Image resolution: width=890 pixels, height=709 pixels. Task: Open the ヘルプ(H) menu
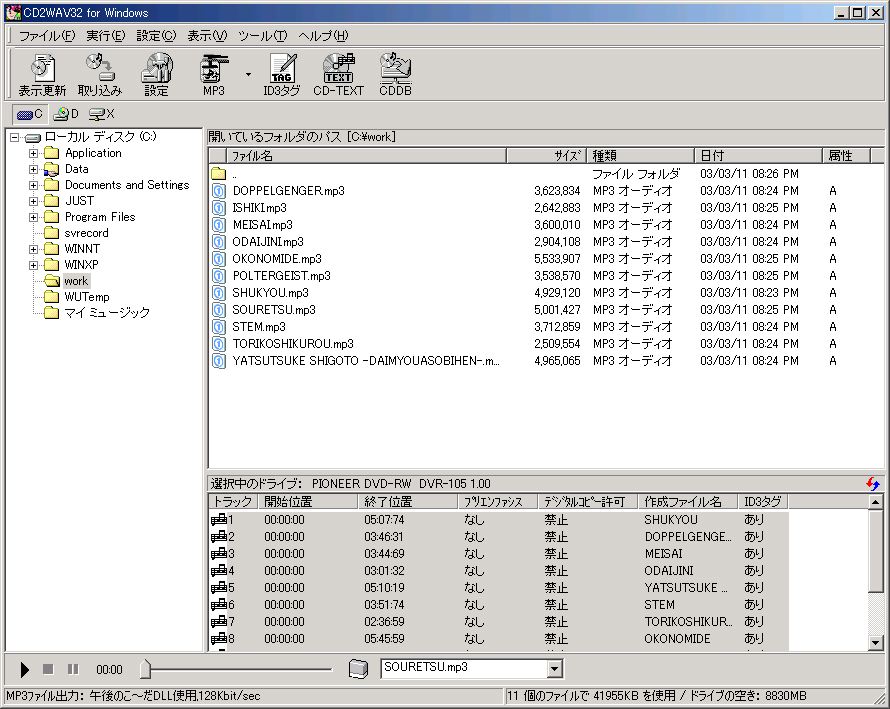click(323, 36)
